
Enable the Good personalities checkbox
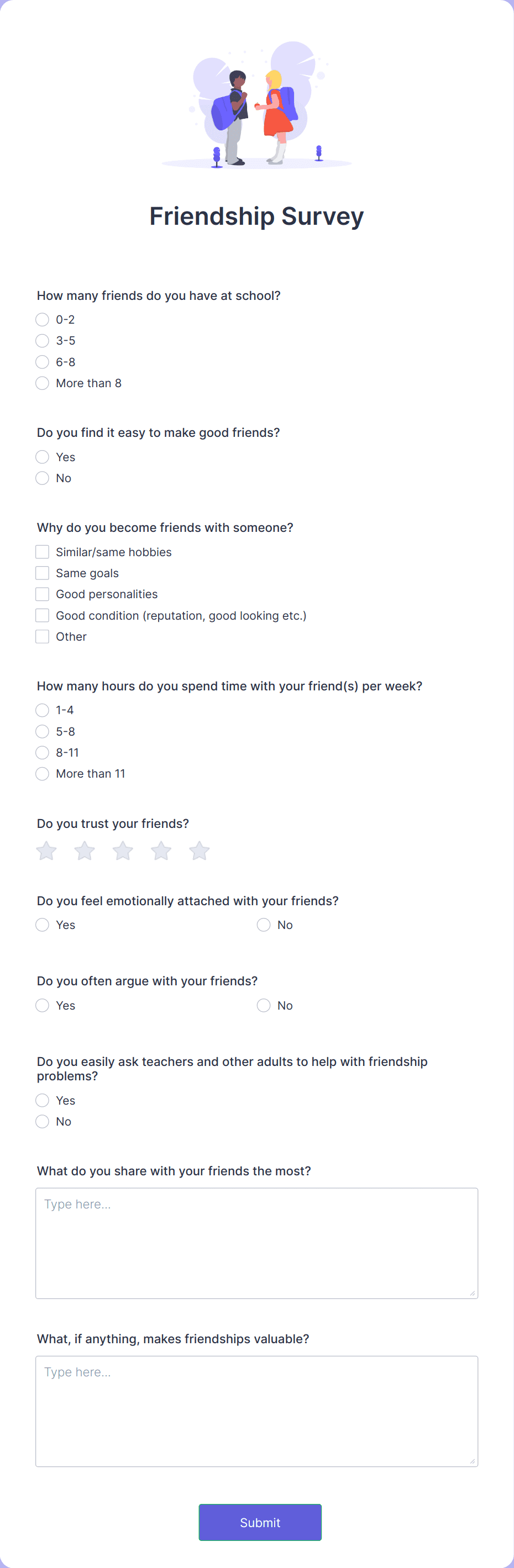[x=42, y=594]
